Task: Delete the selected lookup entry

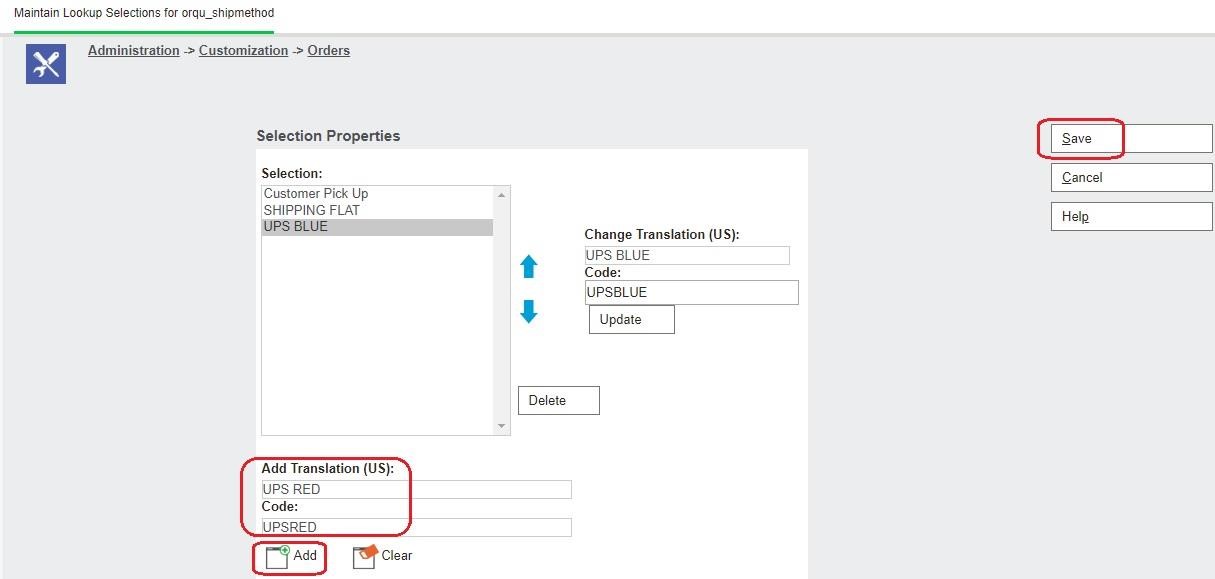Action: pyautogui.click(x=558, y=400)
